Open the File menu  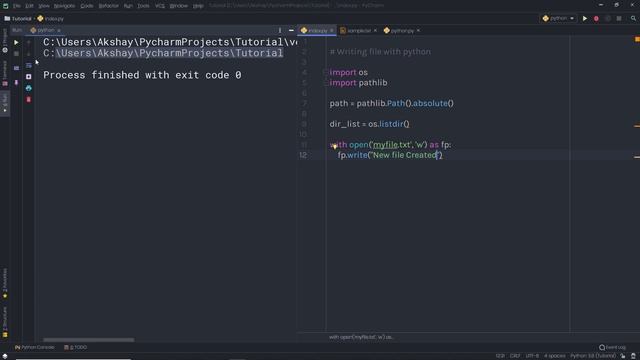(17, 6)
